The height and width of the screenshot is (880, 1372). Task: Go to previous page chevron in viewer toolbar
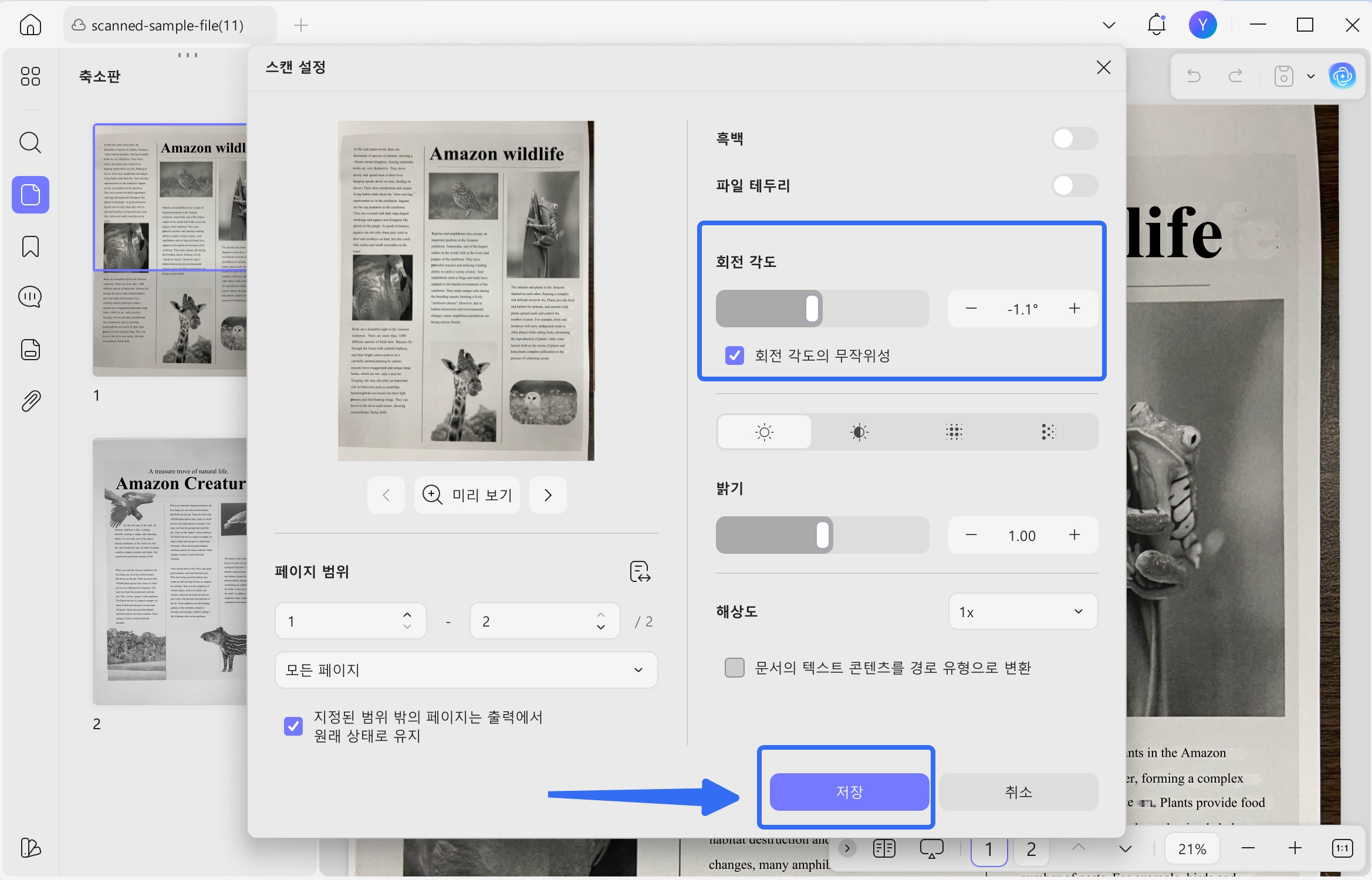click(x=1079, y=847)
